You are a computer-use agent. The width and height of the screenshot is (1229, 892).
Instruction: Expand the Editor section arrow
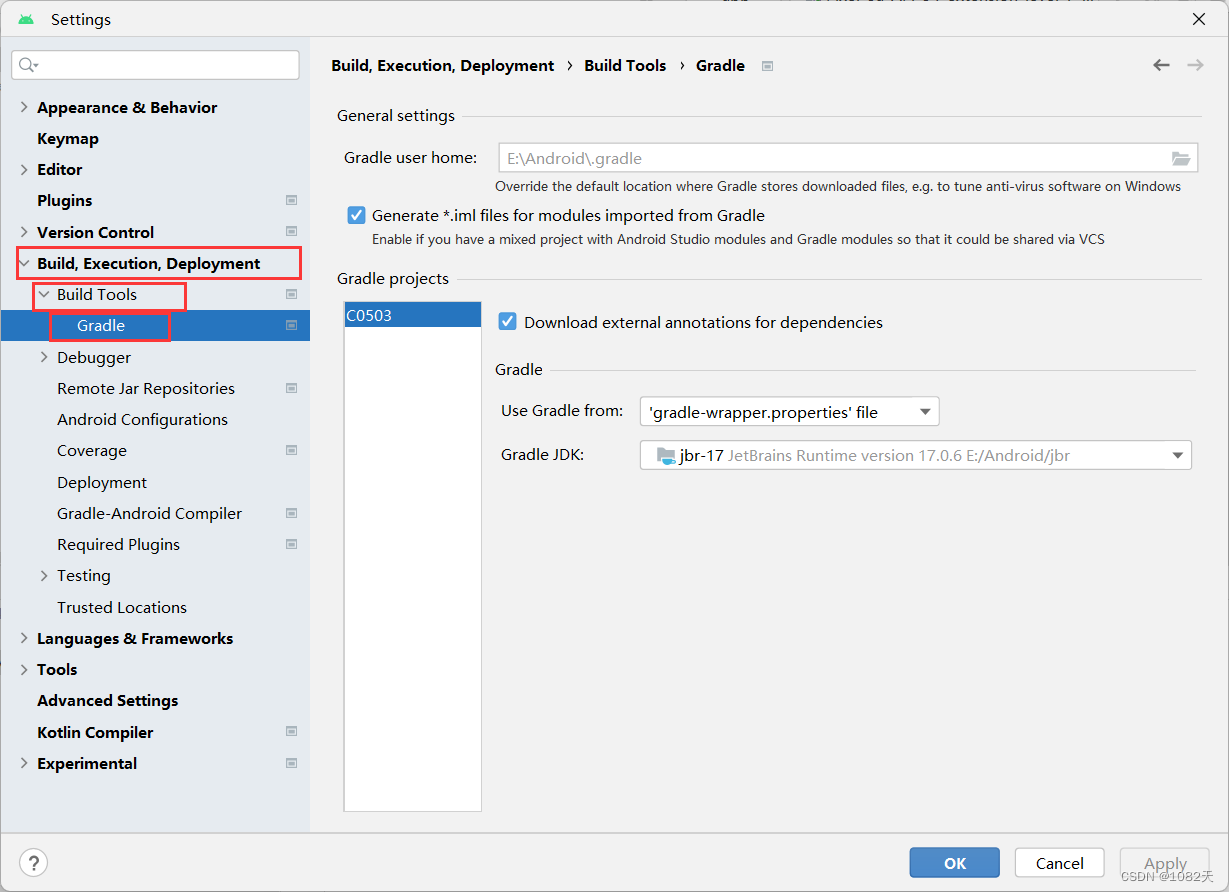point(24,170)
